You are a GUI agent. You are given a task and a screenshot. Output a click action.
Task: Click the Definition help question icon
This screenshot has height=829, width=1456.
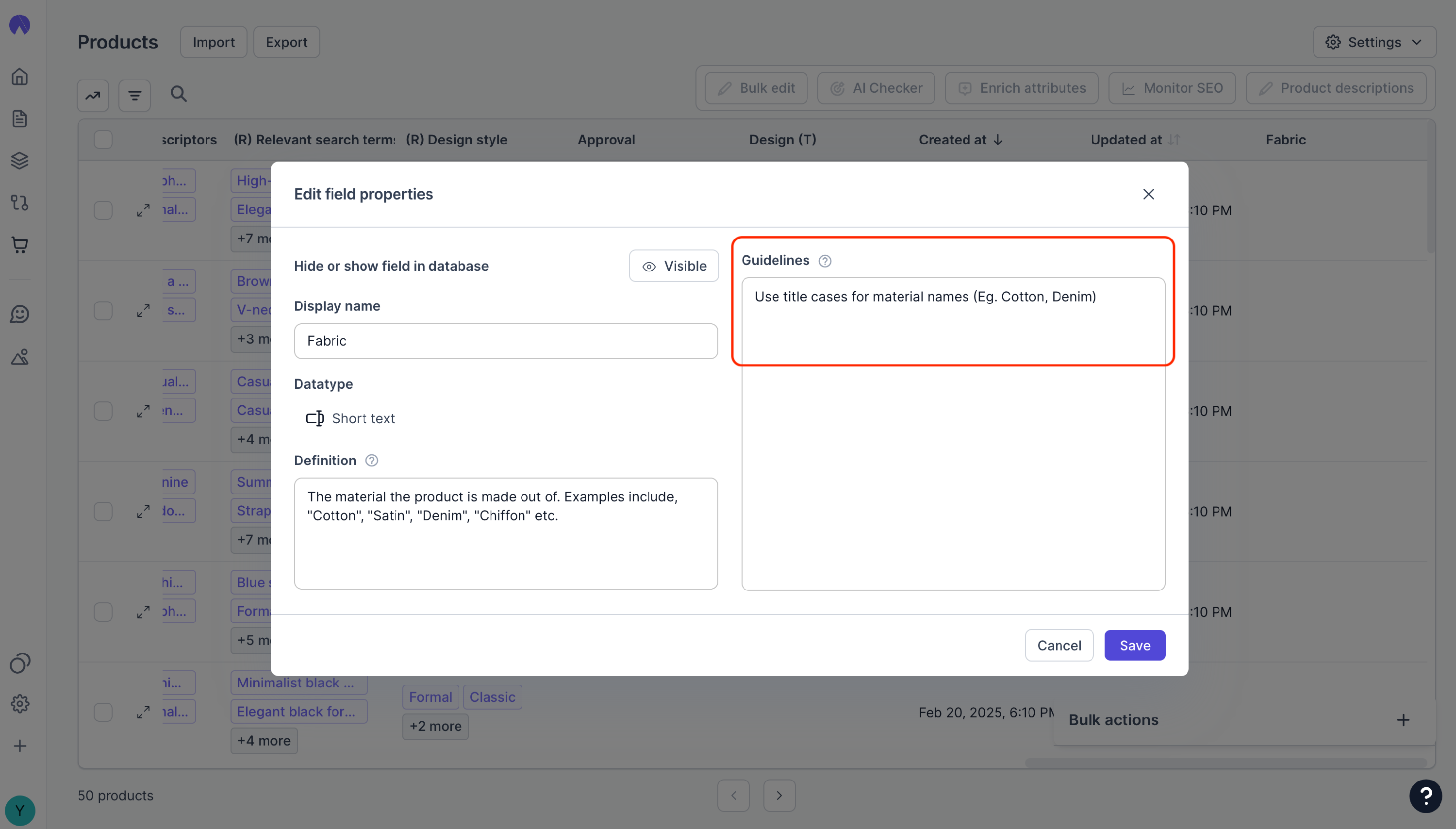click(x=371, y=461)
